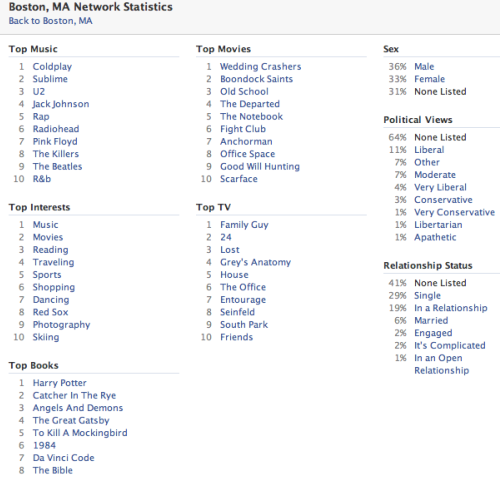500x478 pixels.
Task: Click the Da Vinci Code link
Action: pos(64,458)
